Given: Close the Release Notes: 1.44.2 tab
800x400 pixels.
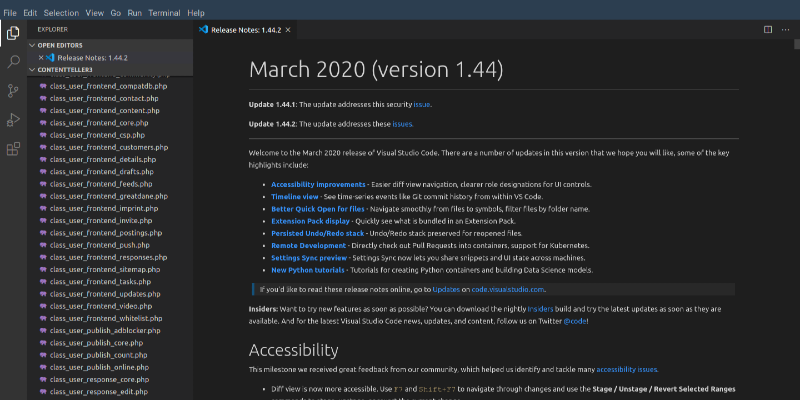Looking at the screenshot, I should pyautogui.click(x=288, y=30).
